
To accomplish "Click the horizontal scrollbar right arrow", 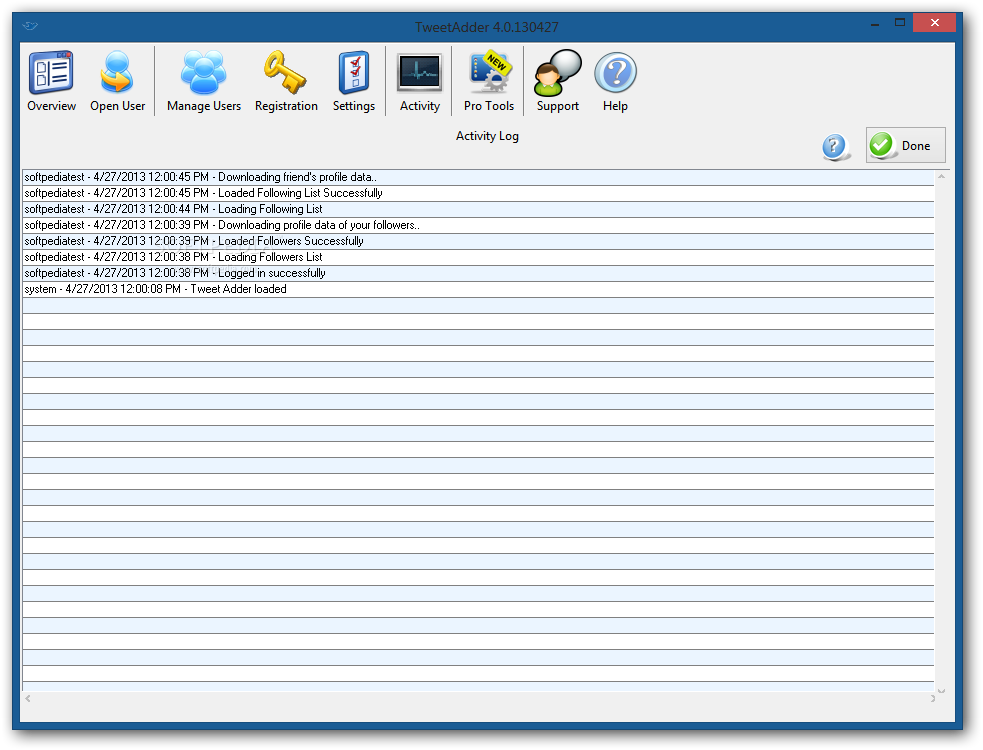I will pos(933,698).
